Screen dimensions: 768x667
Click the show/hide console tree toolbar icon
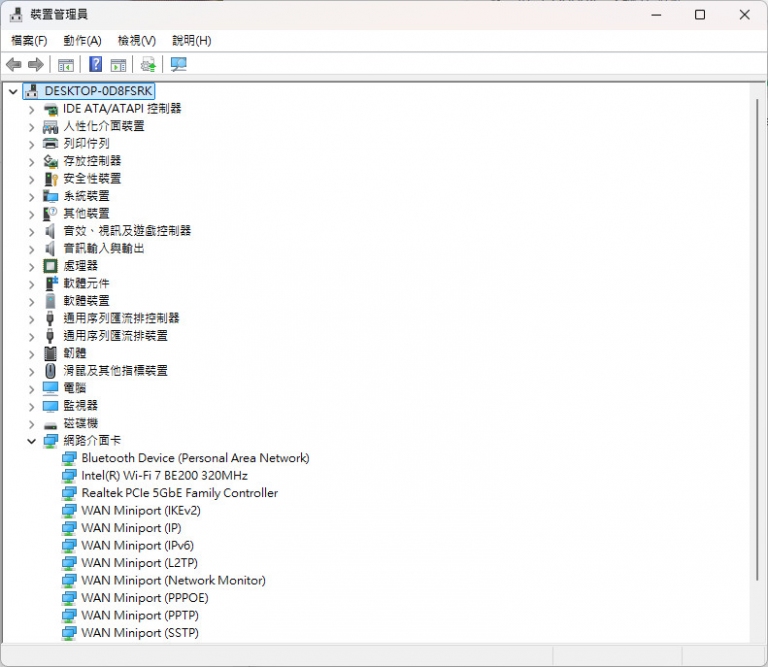coord(65,65)
